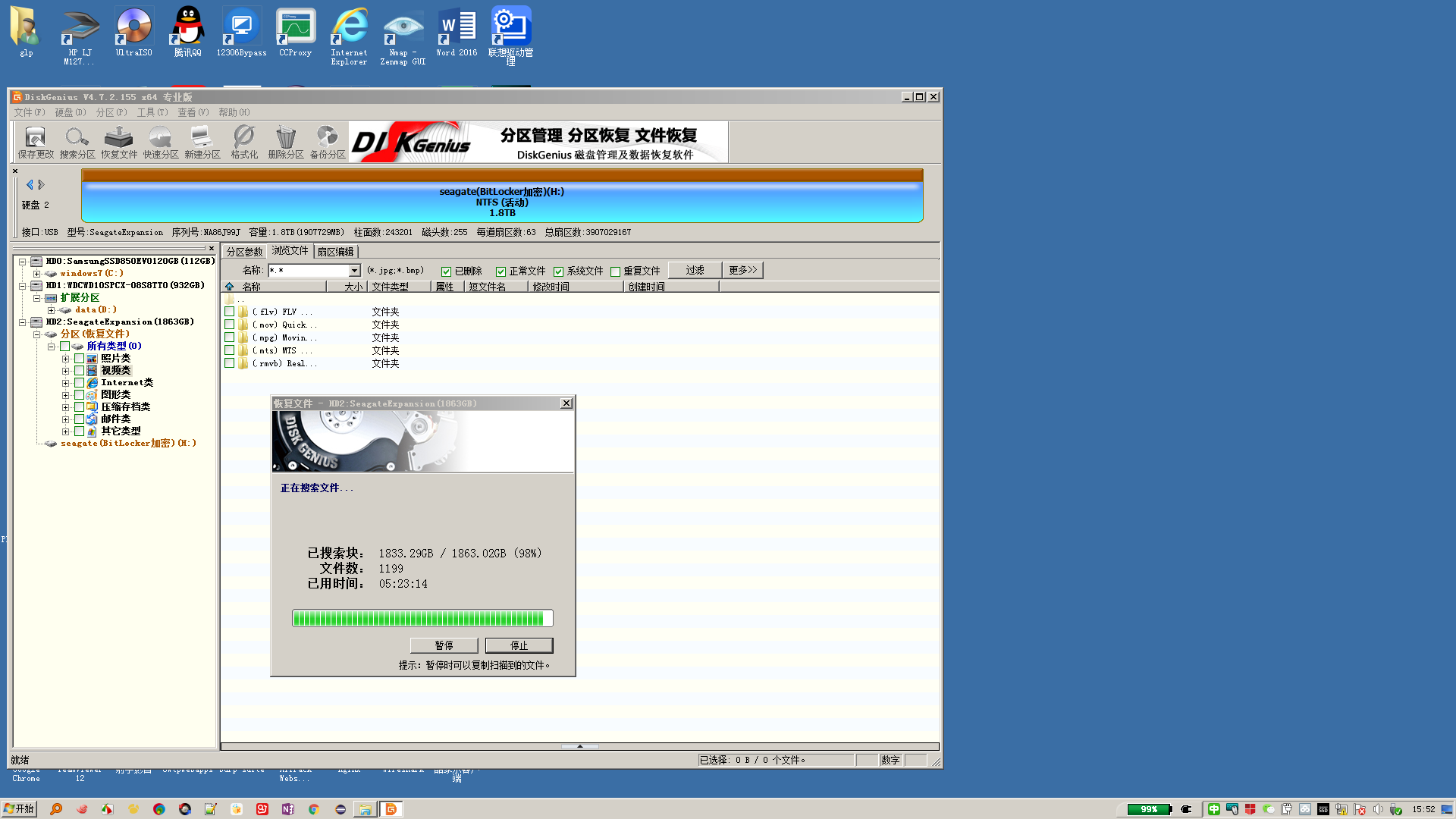This screenshot has width=1456, height=819.
Task: Click the New Partition (新建分区) toolbar icon
Action: (202, 142)
